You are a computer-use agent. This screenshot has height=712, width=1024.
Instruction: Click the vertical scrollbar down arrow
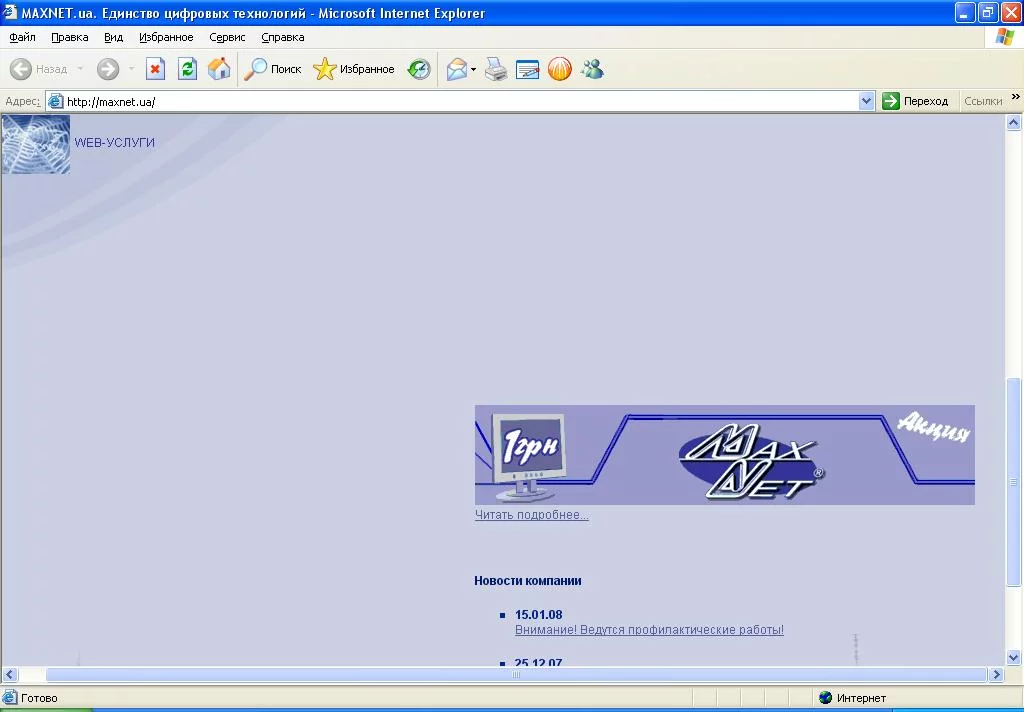click(x=1014, y=658)
